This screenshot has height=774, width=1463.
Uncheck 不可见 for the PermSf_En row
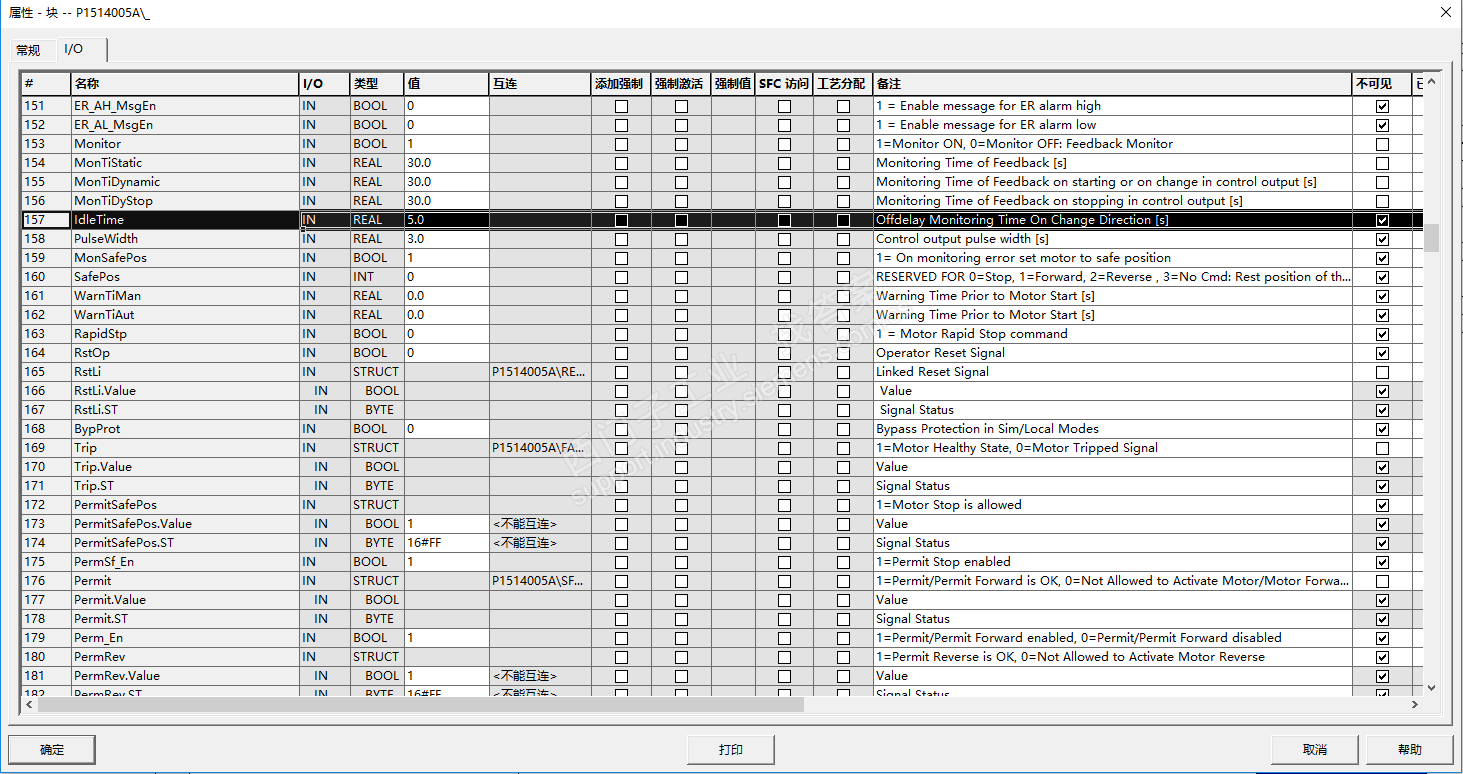[x=1382, y=562]
